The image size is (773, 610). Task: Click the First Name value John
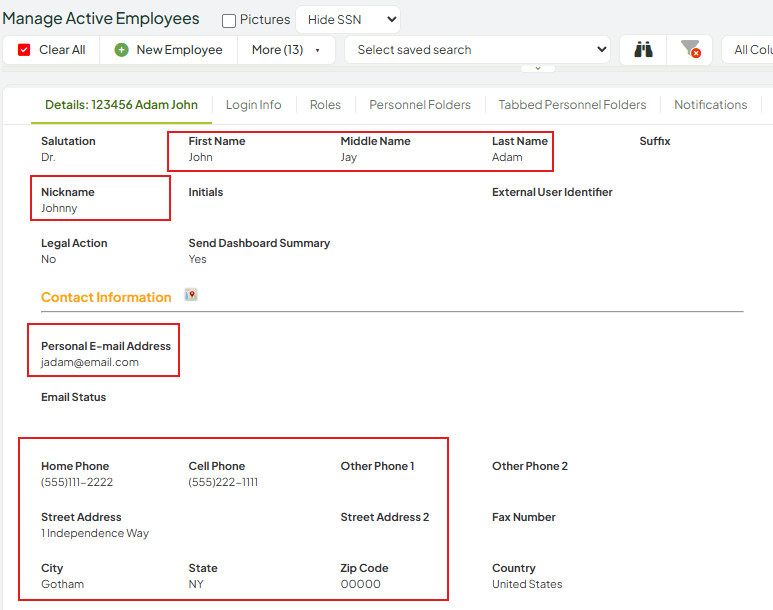[200, 157]
